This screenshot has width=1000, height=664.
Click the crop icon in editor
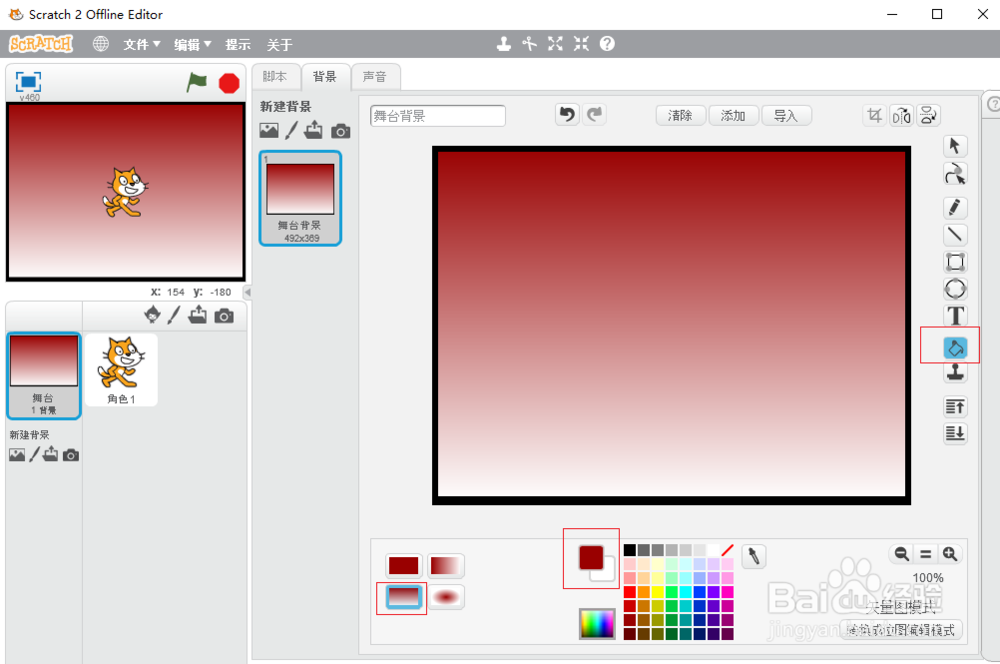point(874,115)
